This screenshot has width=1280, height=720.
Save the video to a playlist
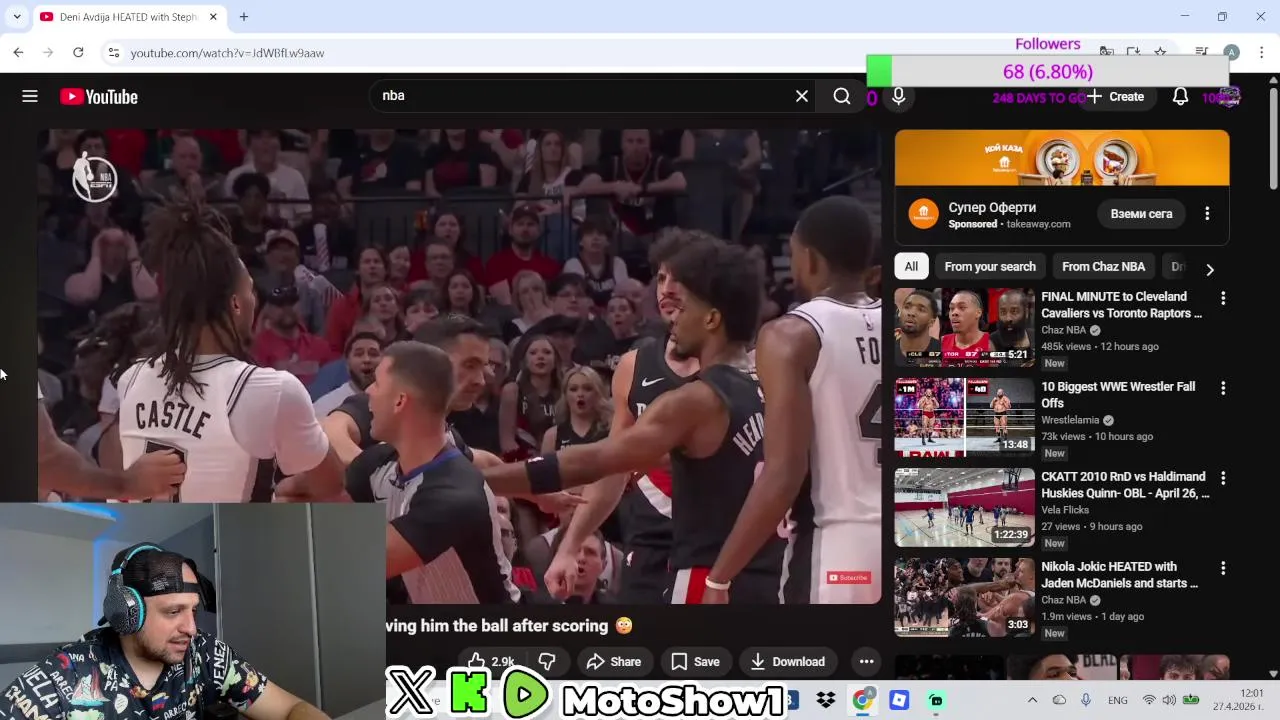pyautogui.click(x=695, y=661)
